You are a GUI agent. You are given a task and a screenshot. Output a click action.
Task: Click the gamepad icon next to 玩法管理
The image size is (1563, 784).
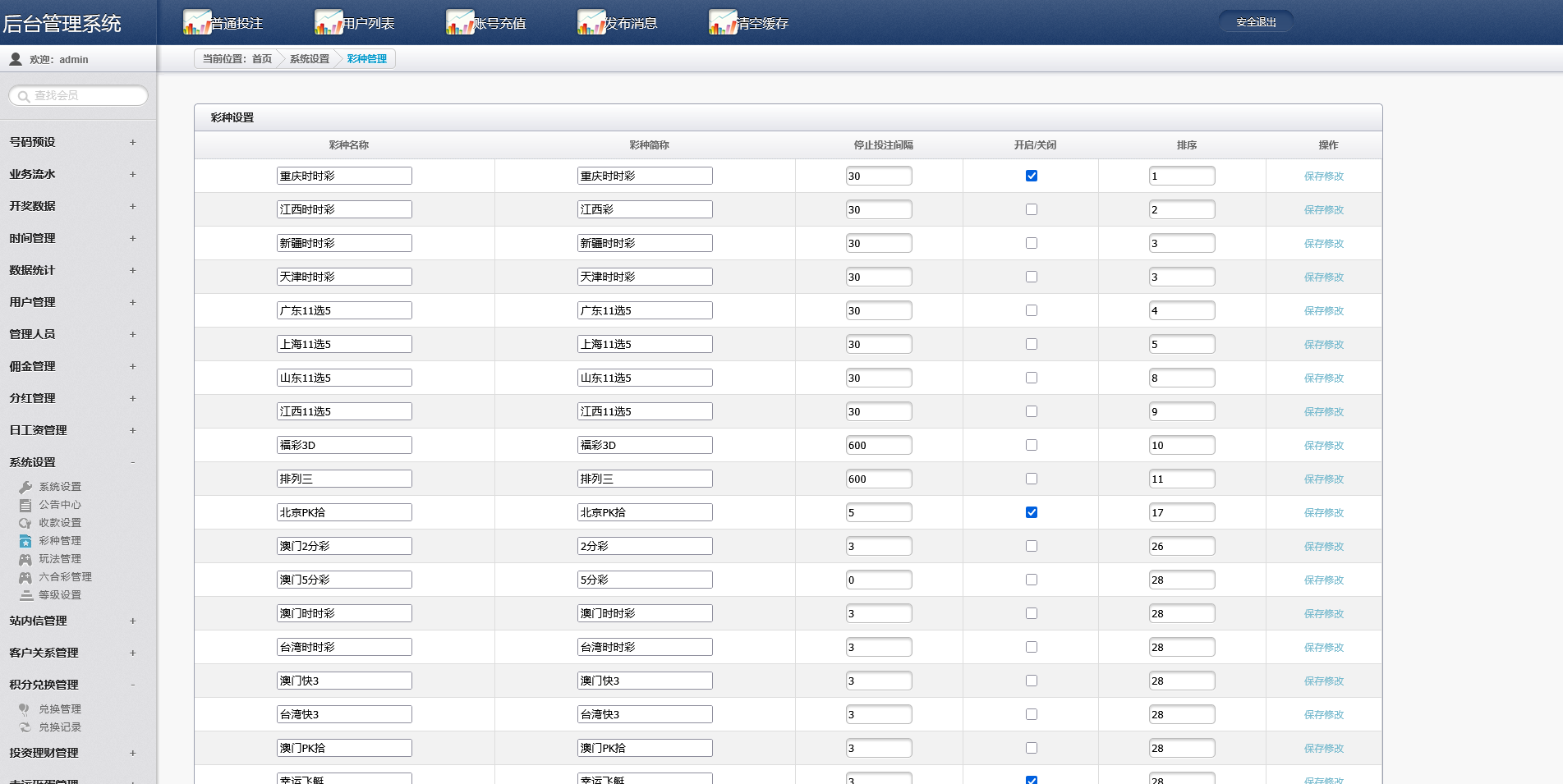coord(25,559)
